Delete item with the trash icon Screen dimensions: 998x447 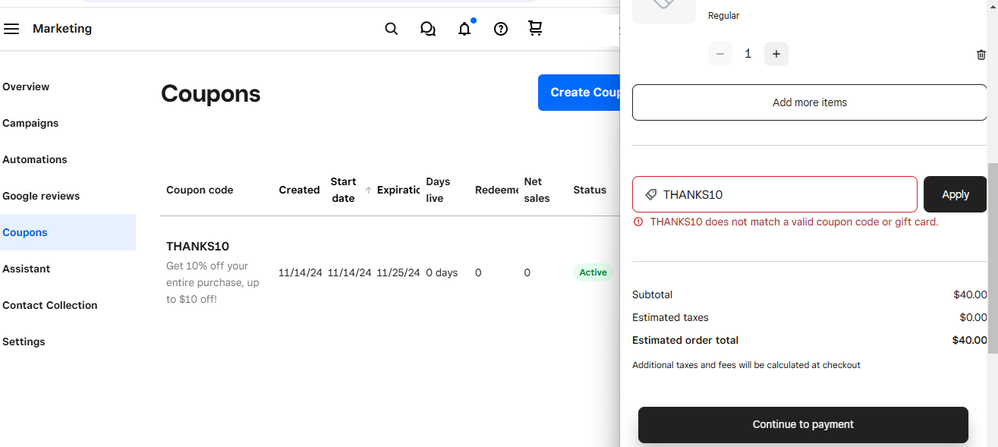(980, 55)
